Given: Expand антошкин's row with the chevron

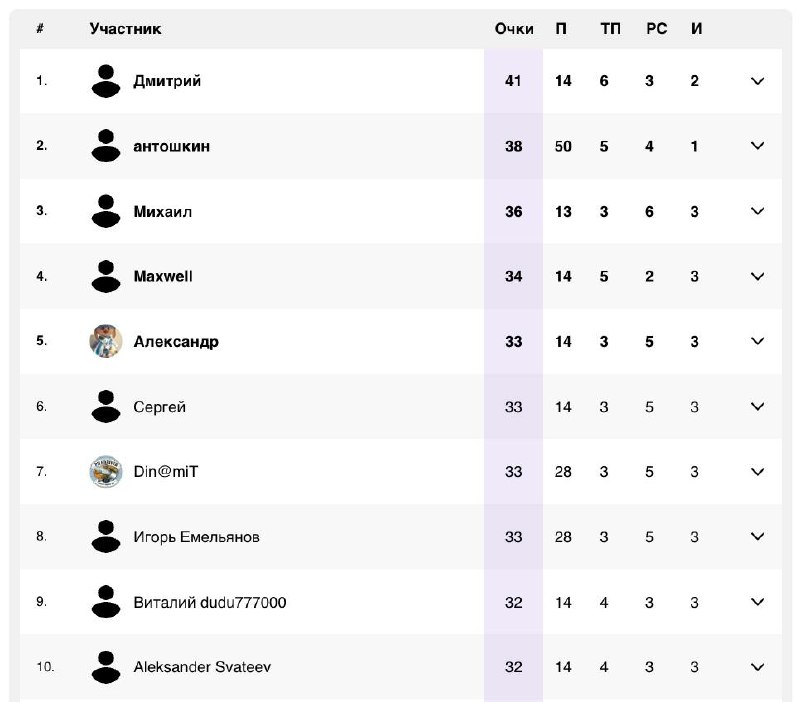Looking at the screenshot, I should (x=758, y=146).
